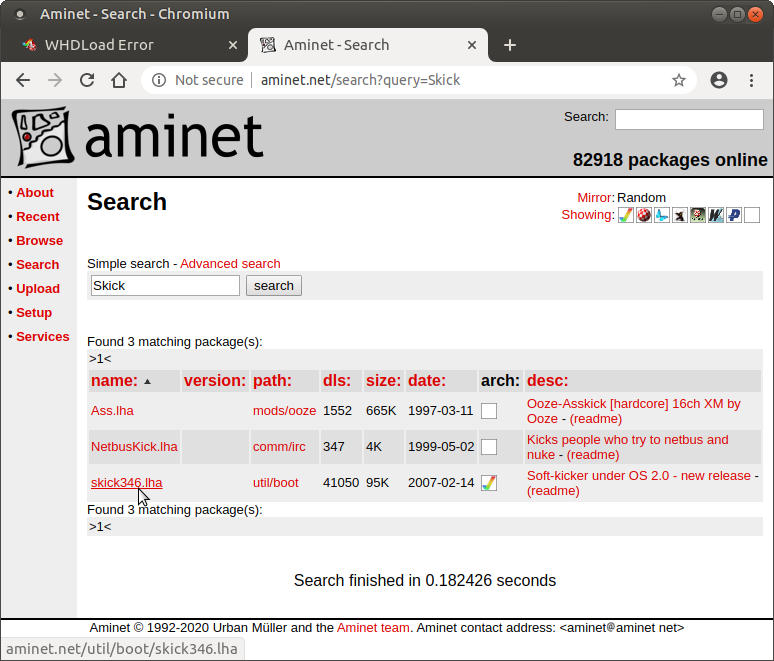Click the Aminet logo image
The width and height of the screenshot is (774, 661).
click(x=138, y=138)
